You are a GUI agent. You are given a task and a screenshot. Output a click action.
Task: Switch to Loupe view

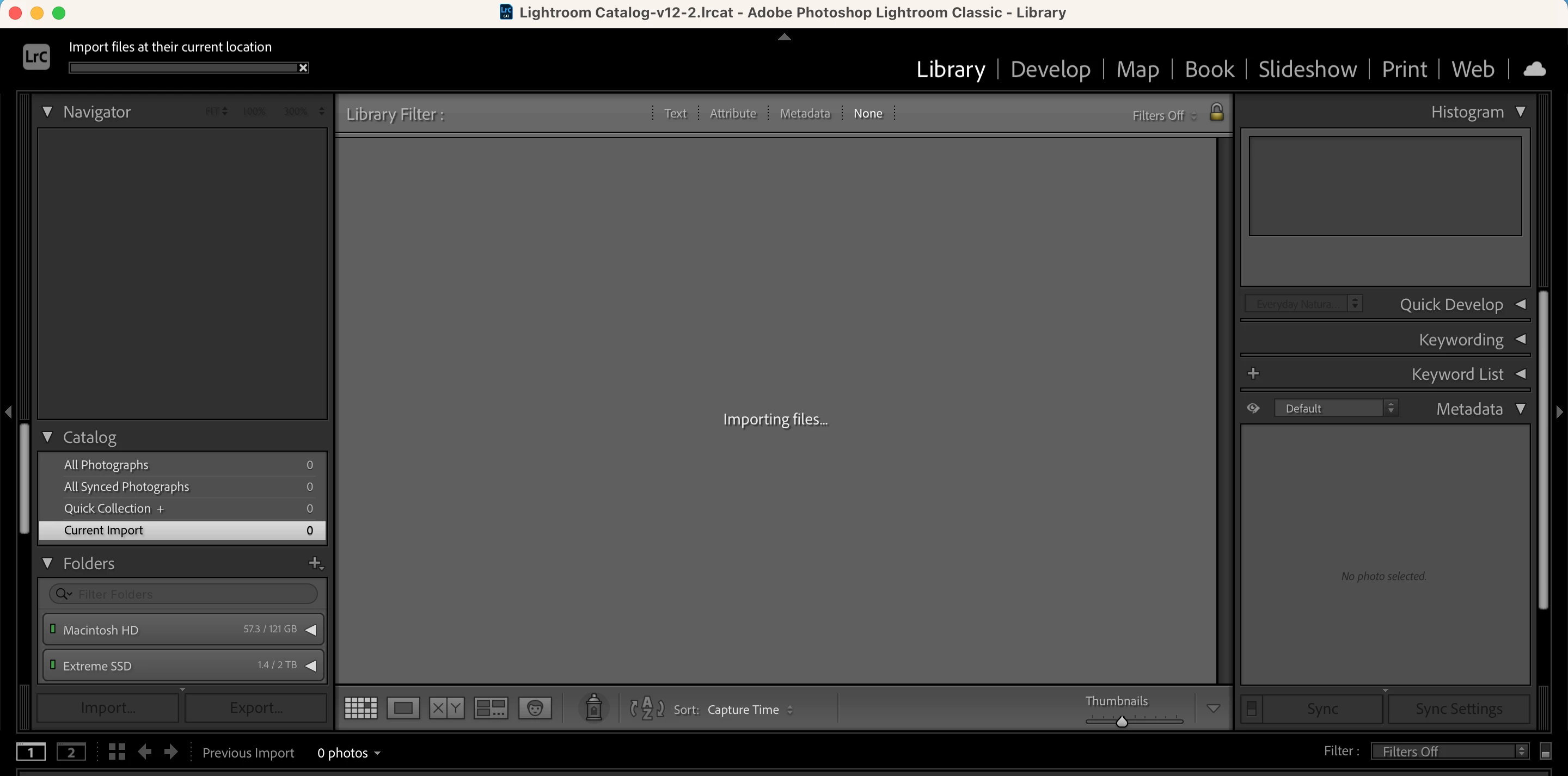(403, 708)
